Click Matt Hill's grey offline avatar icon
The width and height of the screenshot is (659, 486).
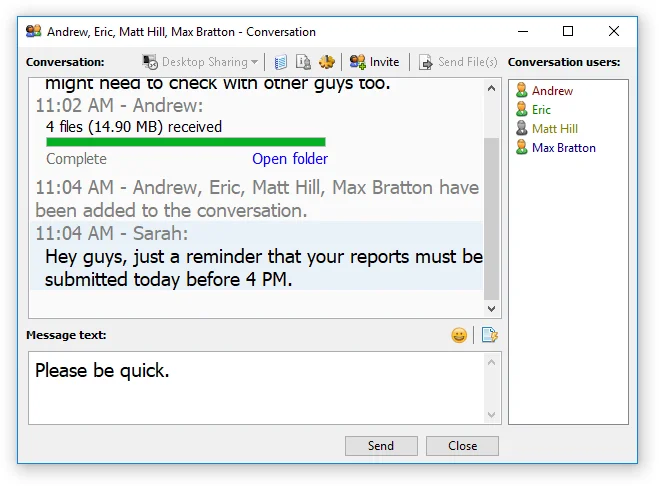521,129
